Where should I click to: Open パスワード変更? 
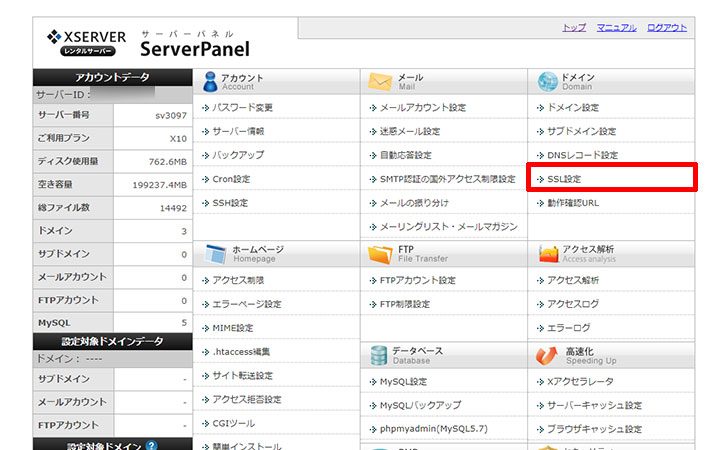pos(242,108)
